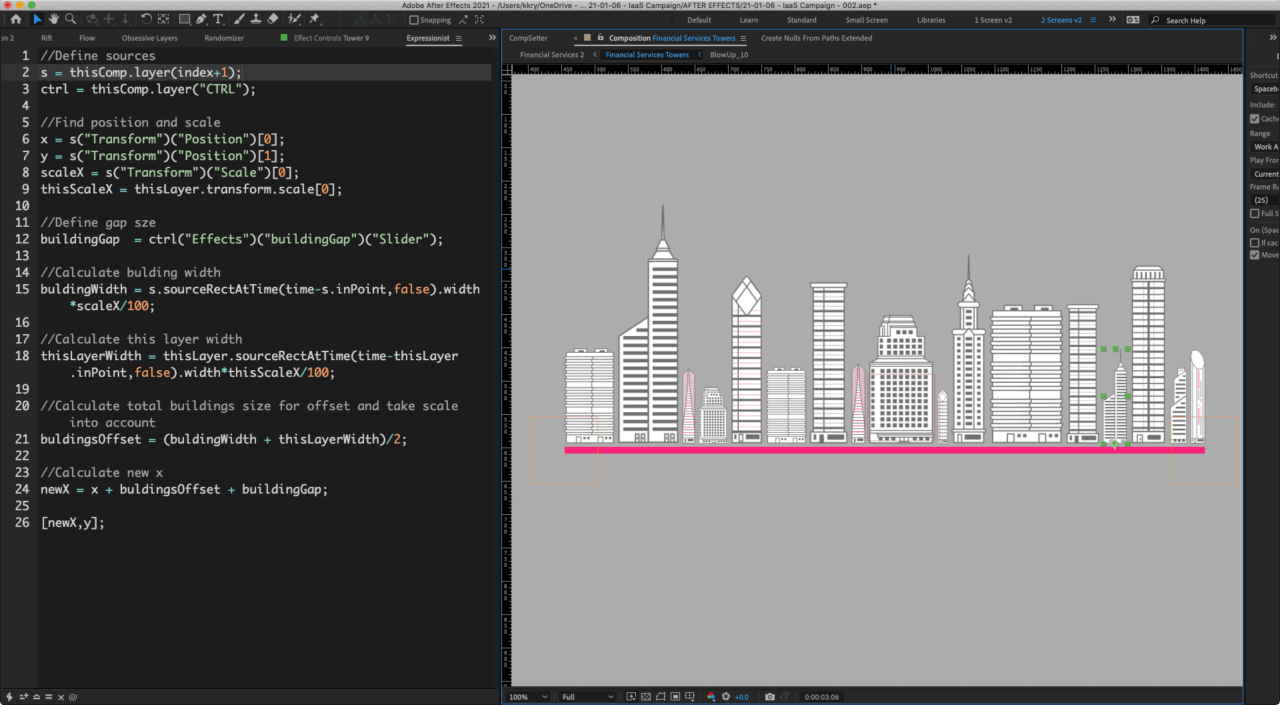Select the Hand tool
This screenshot has height=705, width=1280.
54,19
